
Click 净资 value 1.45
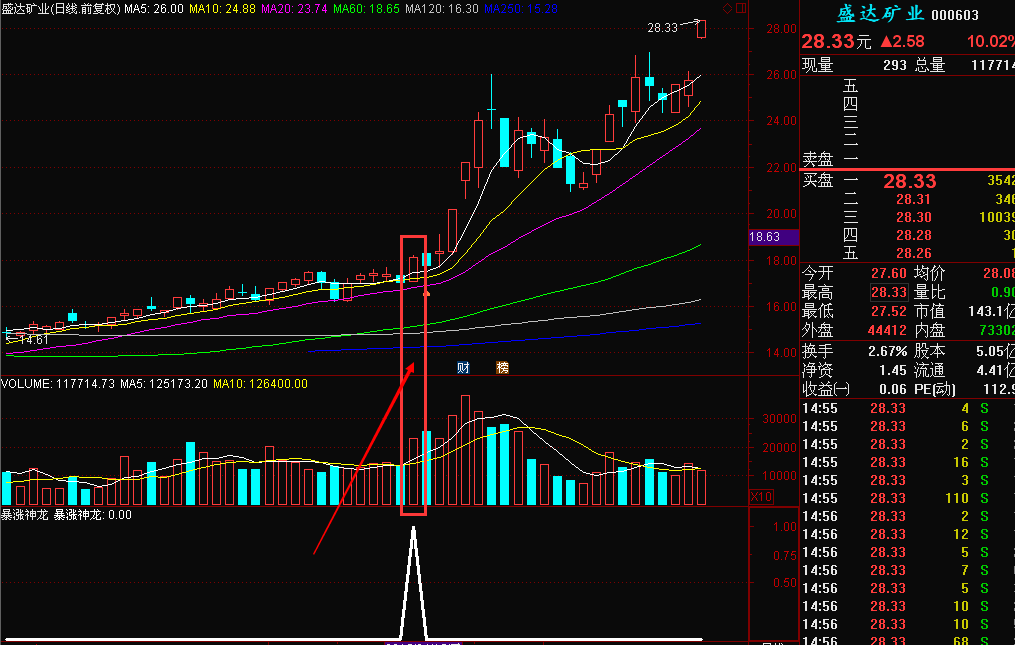point(893,370)
